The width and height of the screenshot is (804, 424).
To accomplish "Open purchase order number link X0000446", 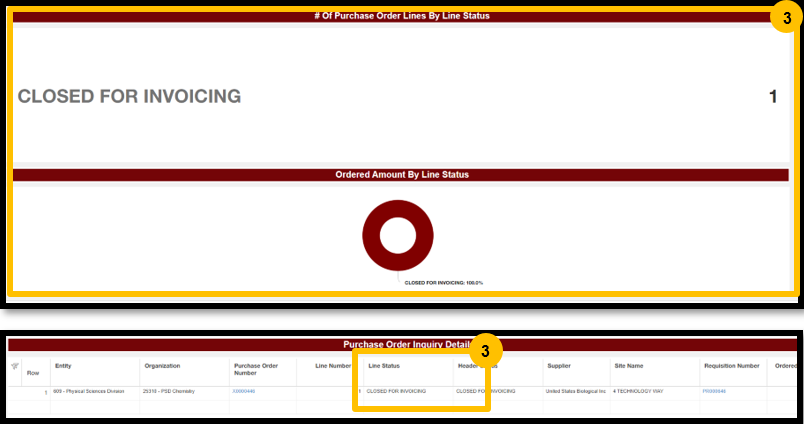I will click(x=244, y=391).
